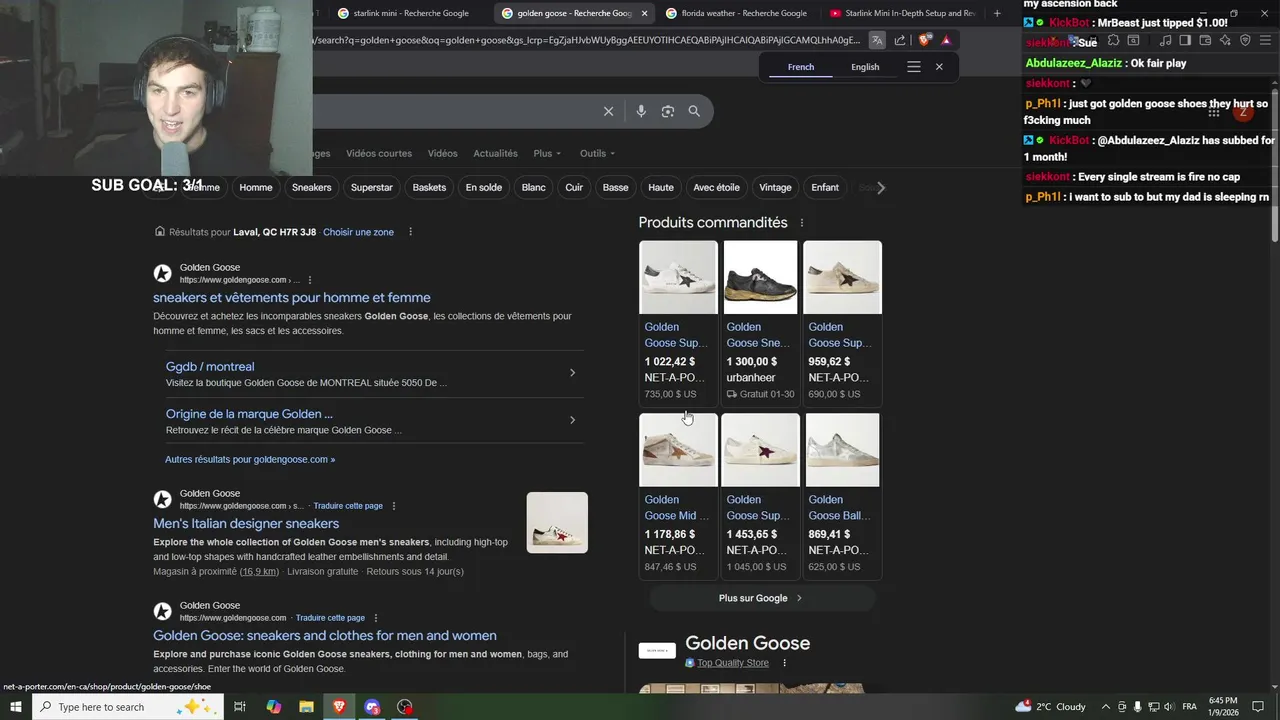The height and width of the screenshot is (720, 1280).
Task: Open translate popup options menu icon
Action: (x=913, y=67)
